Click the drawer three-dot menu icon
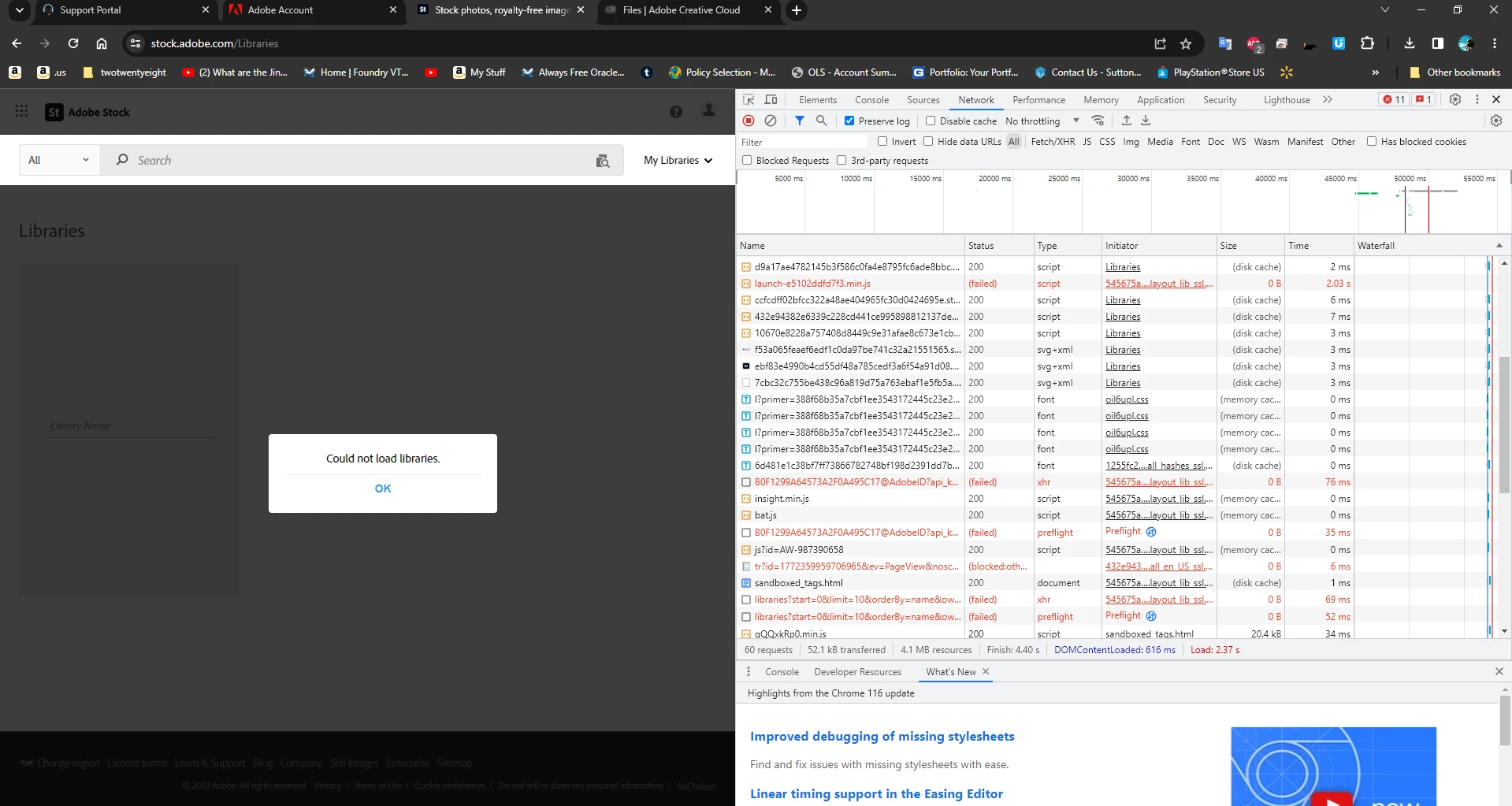Screen dimensions: 1512x806 point(749,671)
